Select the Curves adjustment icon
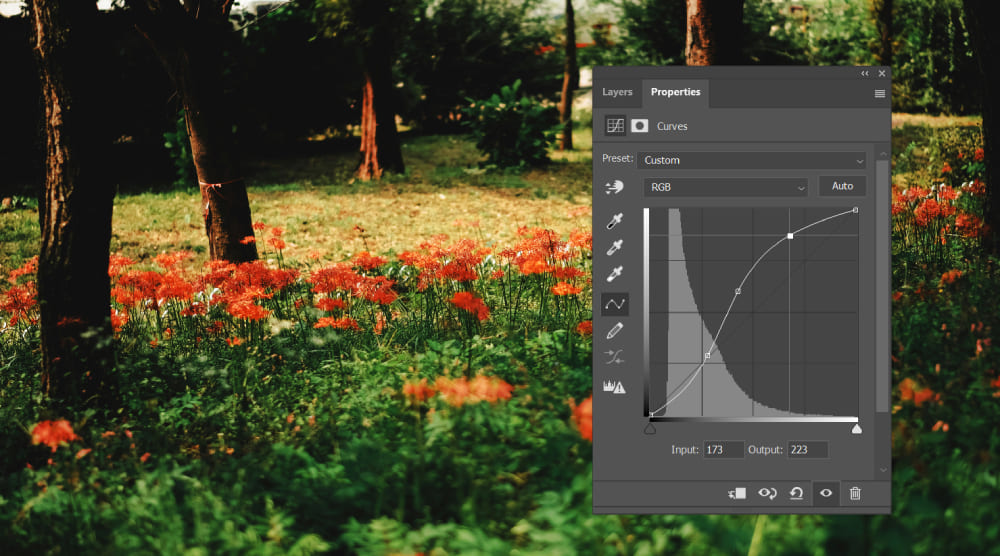The image size is (1000, 556). 615,126
